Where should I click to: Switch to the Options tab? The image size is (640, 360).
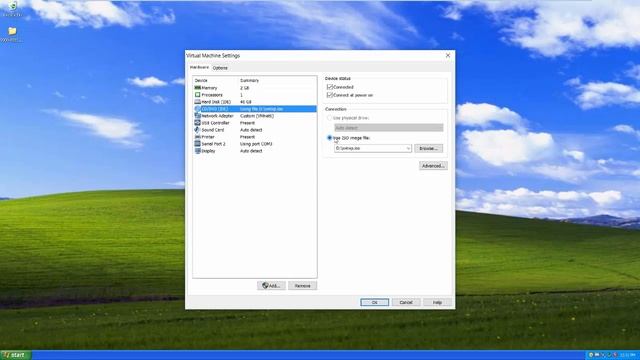click(x=220, y=68)
